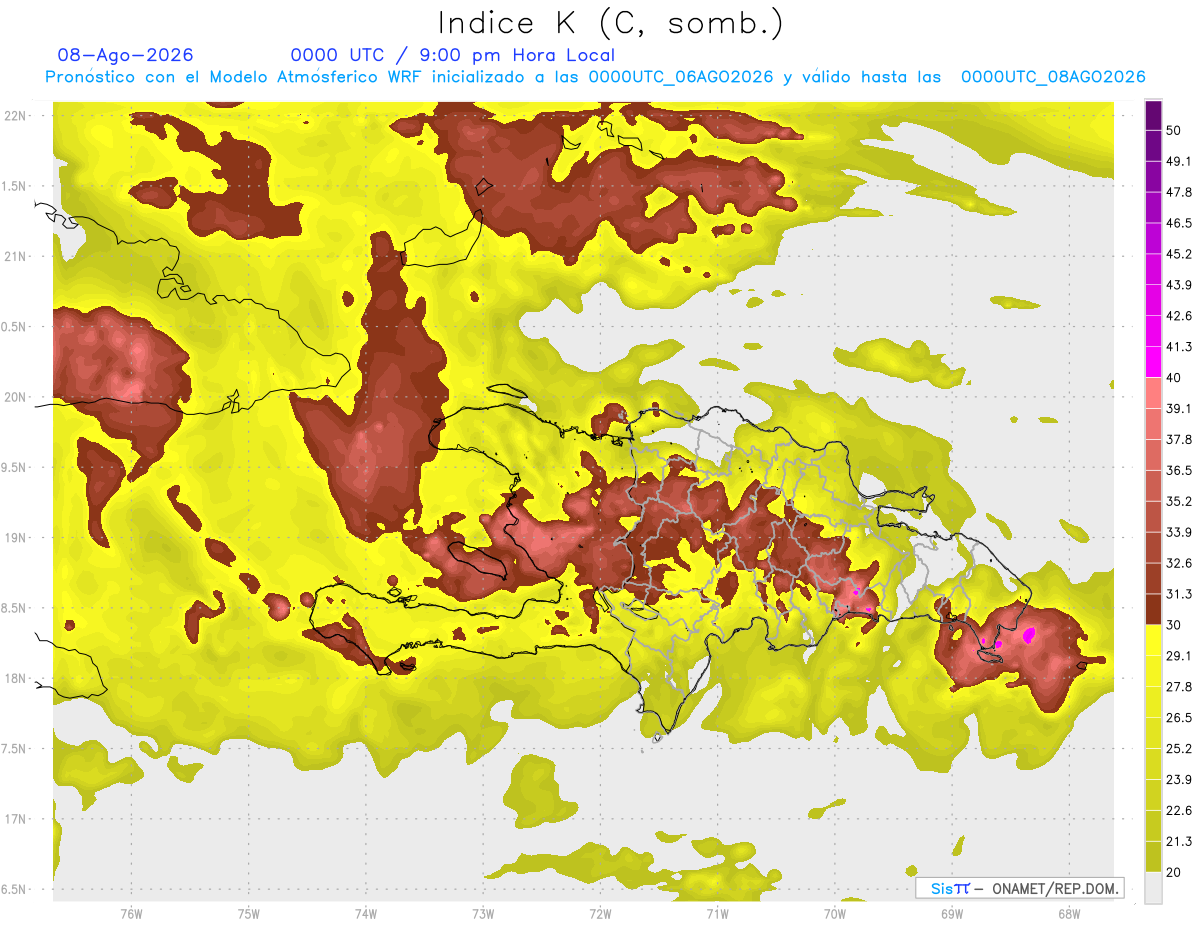Click the '7.5N' latitude label
Screen dimensions: 1200x927
(x=15, y=748)
